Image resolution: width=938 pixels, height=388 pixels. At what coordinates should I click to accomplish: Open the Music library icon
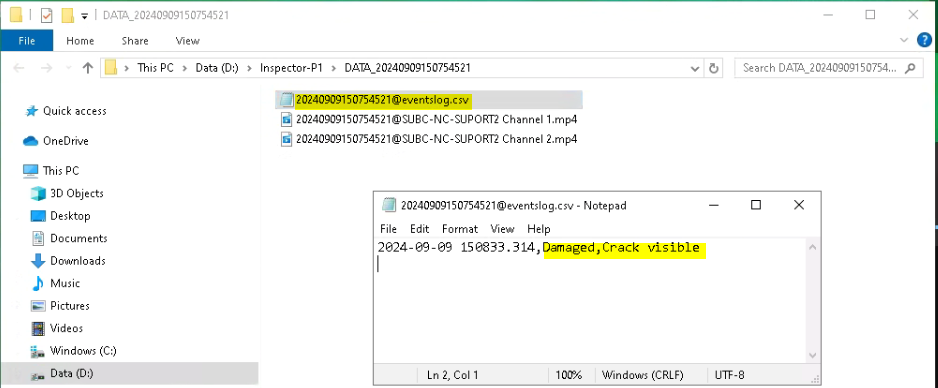[38, 283]
